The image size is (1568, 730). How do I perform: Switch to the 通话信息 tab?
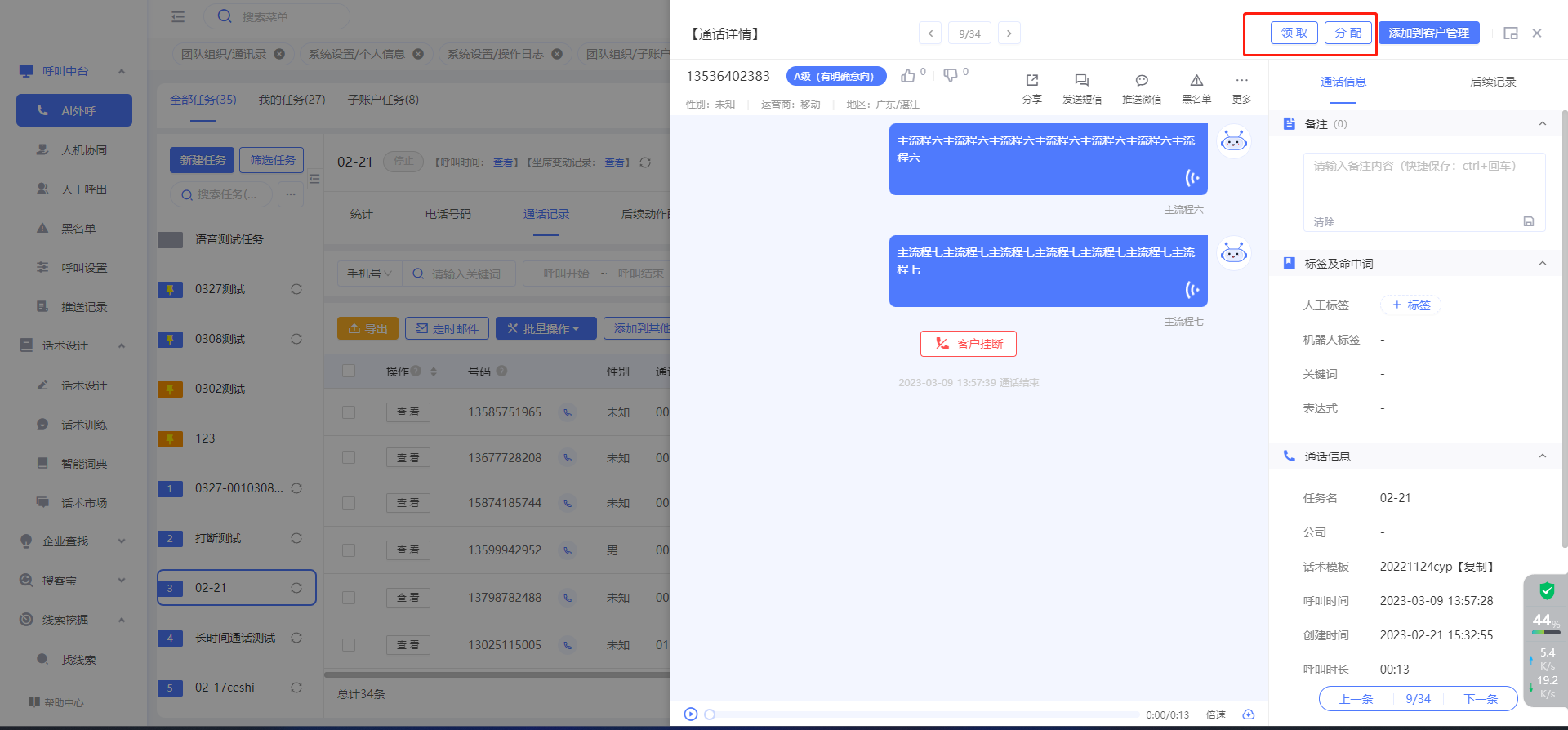click(1343, 82)
